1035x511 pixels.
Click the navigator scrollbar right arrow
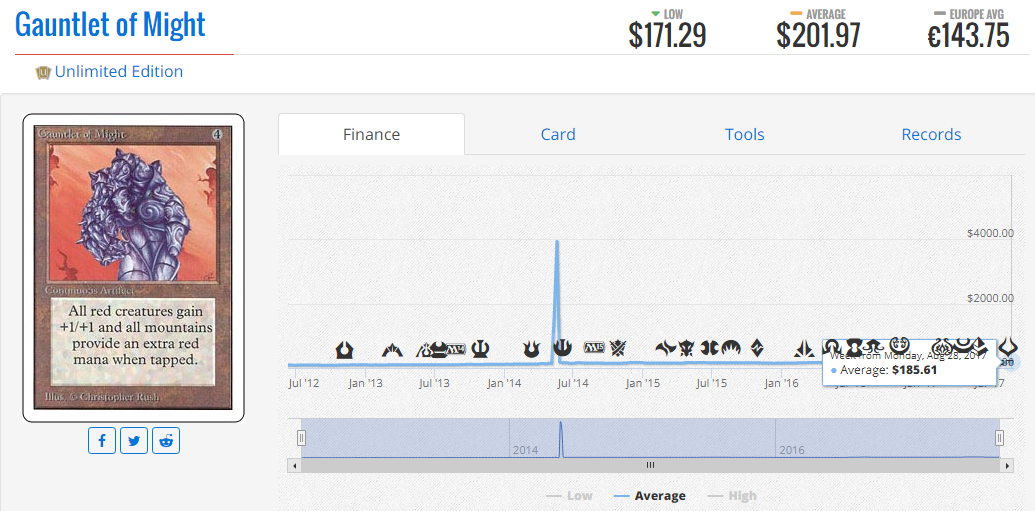click(1007, 465)
